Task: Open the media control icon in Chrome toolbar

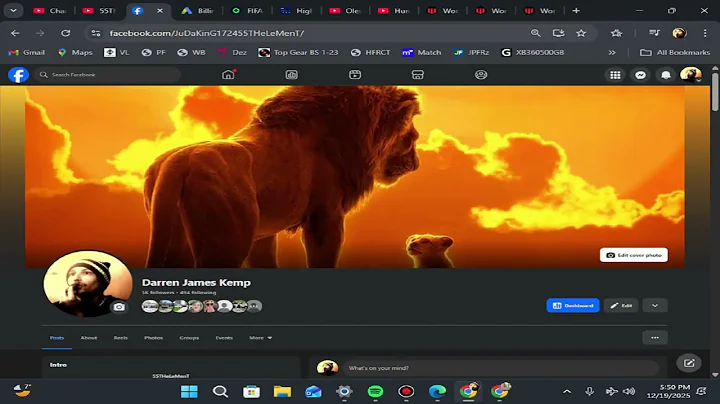Action: [x=654, y=33]
